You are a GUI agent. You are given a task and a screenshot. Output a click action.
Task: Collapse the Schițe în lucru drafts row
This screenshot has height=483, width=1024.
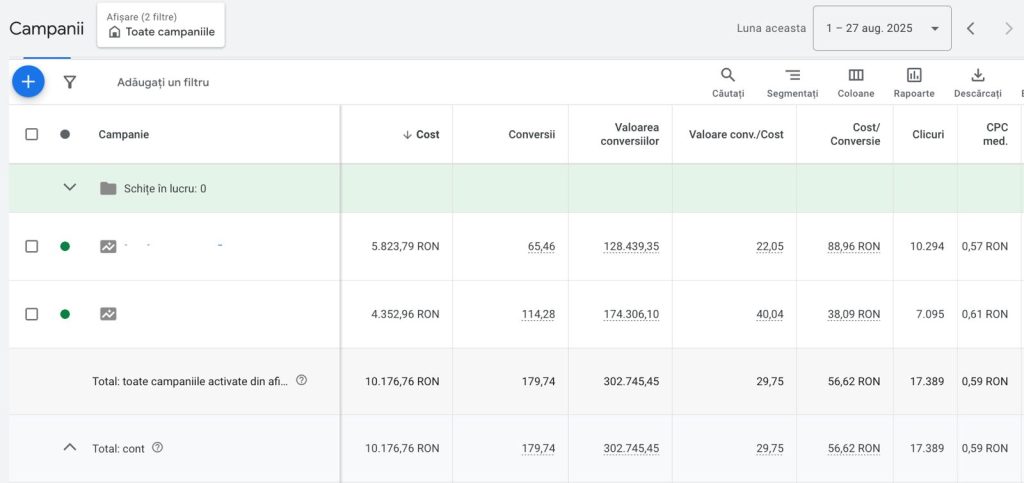[x=69, y=188]
